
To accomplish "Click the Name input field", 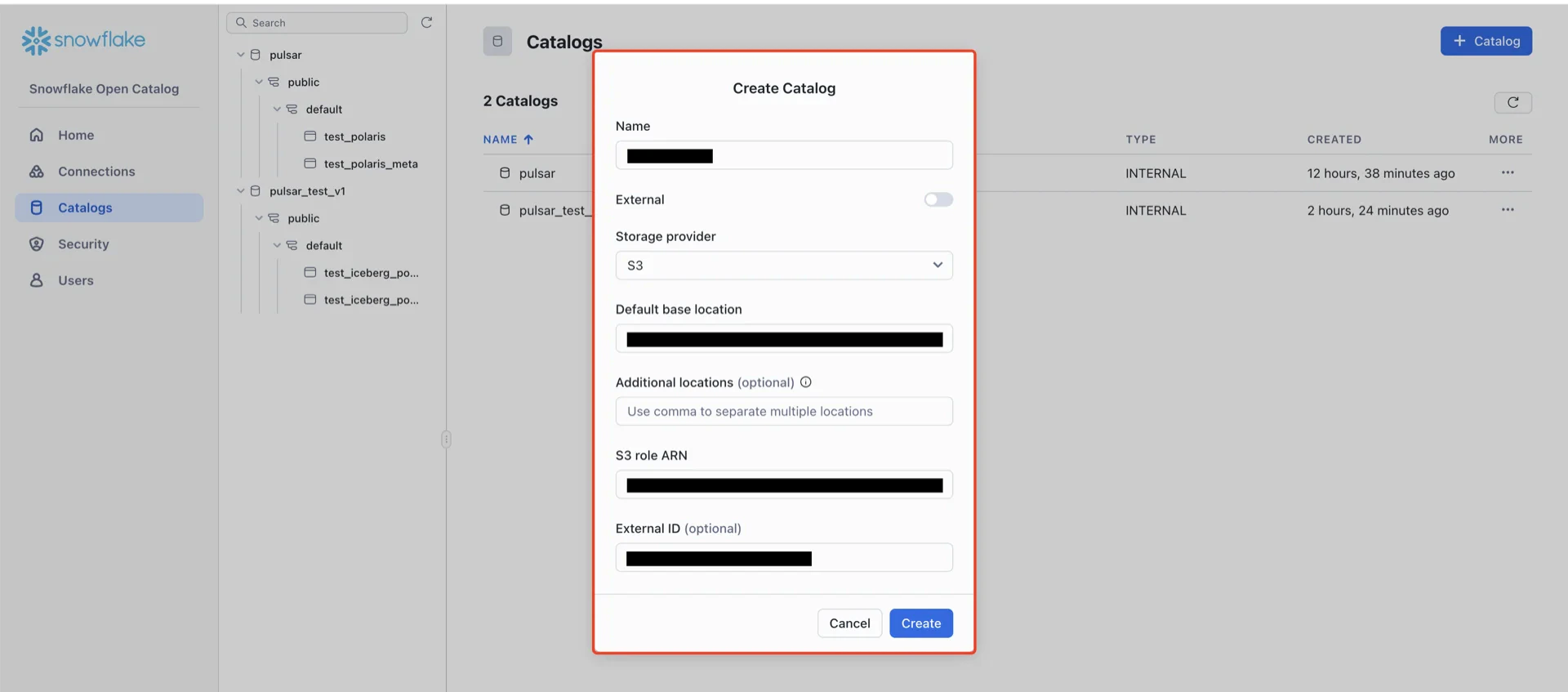I will pyautogui.click(x=784, y=155).
